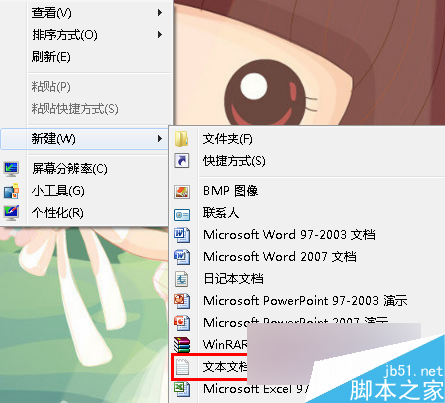Click the contact card icon beside 联系人
Image resolution: width=445 pixels, height=403 pixels.
coord(182,215)
